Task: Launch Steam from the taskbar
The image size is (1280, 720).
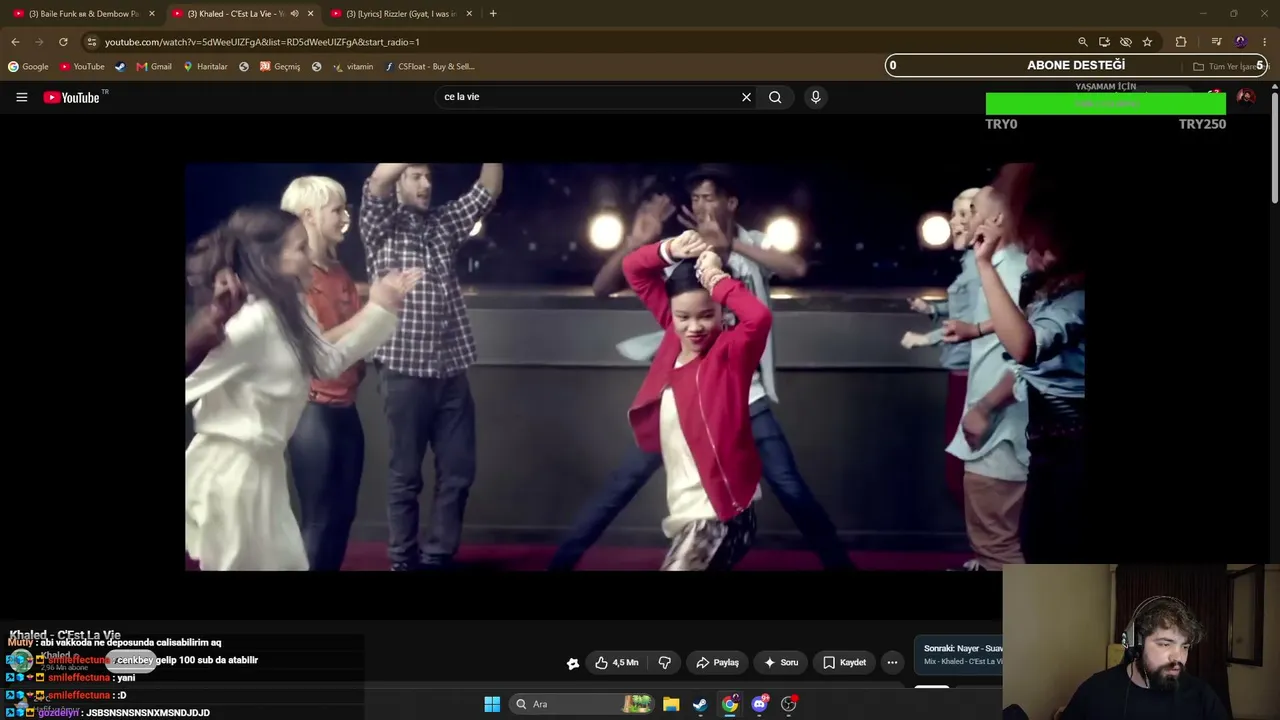Action: click(700, 704)
